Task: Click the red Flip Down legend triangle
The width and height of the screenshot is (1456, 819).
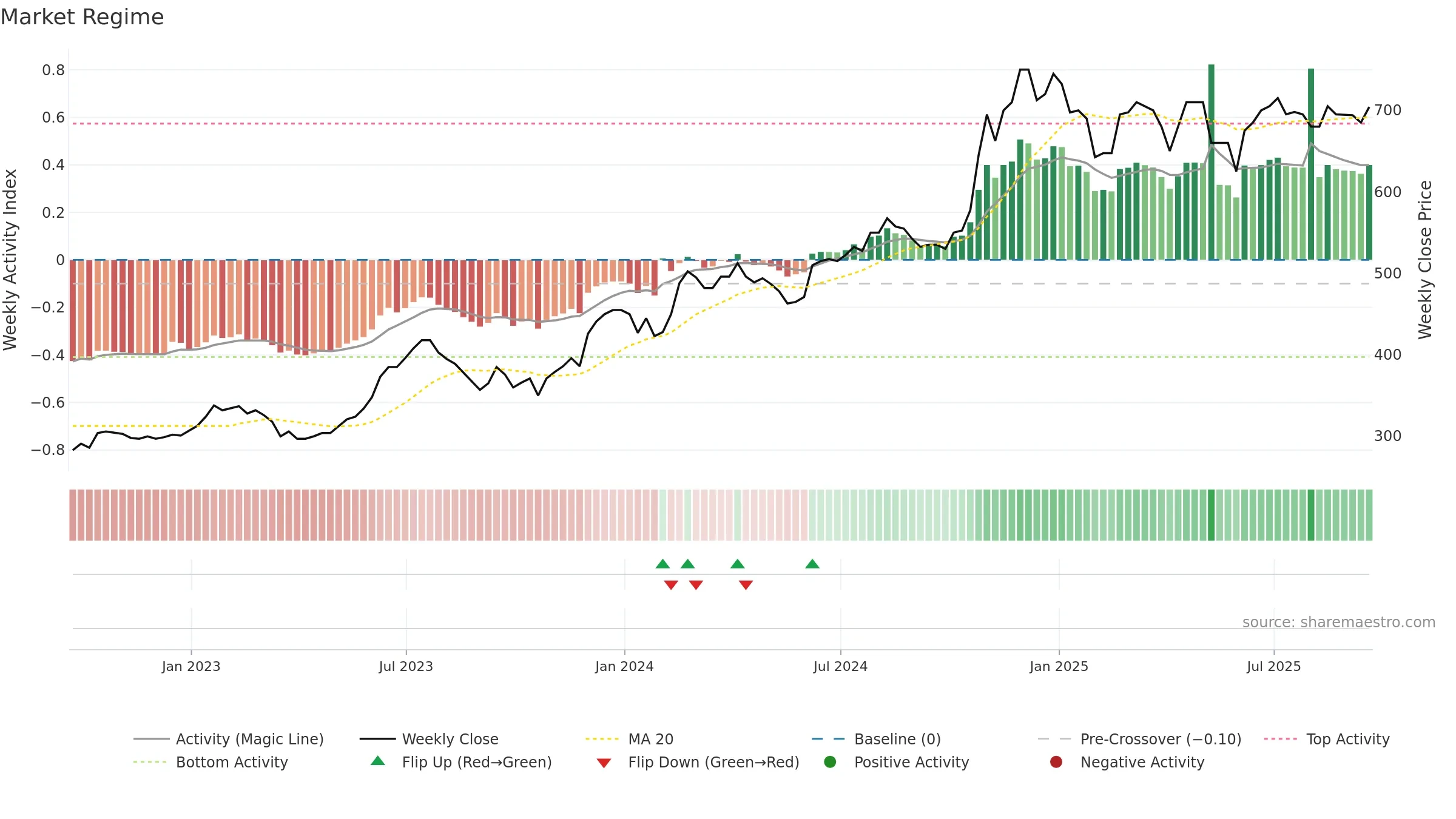Action: (x=604, y=763)
